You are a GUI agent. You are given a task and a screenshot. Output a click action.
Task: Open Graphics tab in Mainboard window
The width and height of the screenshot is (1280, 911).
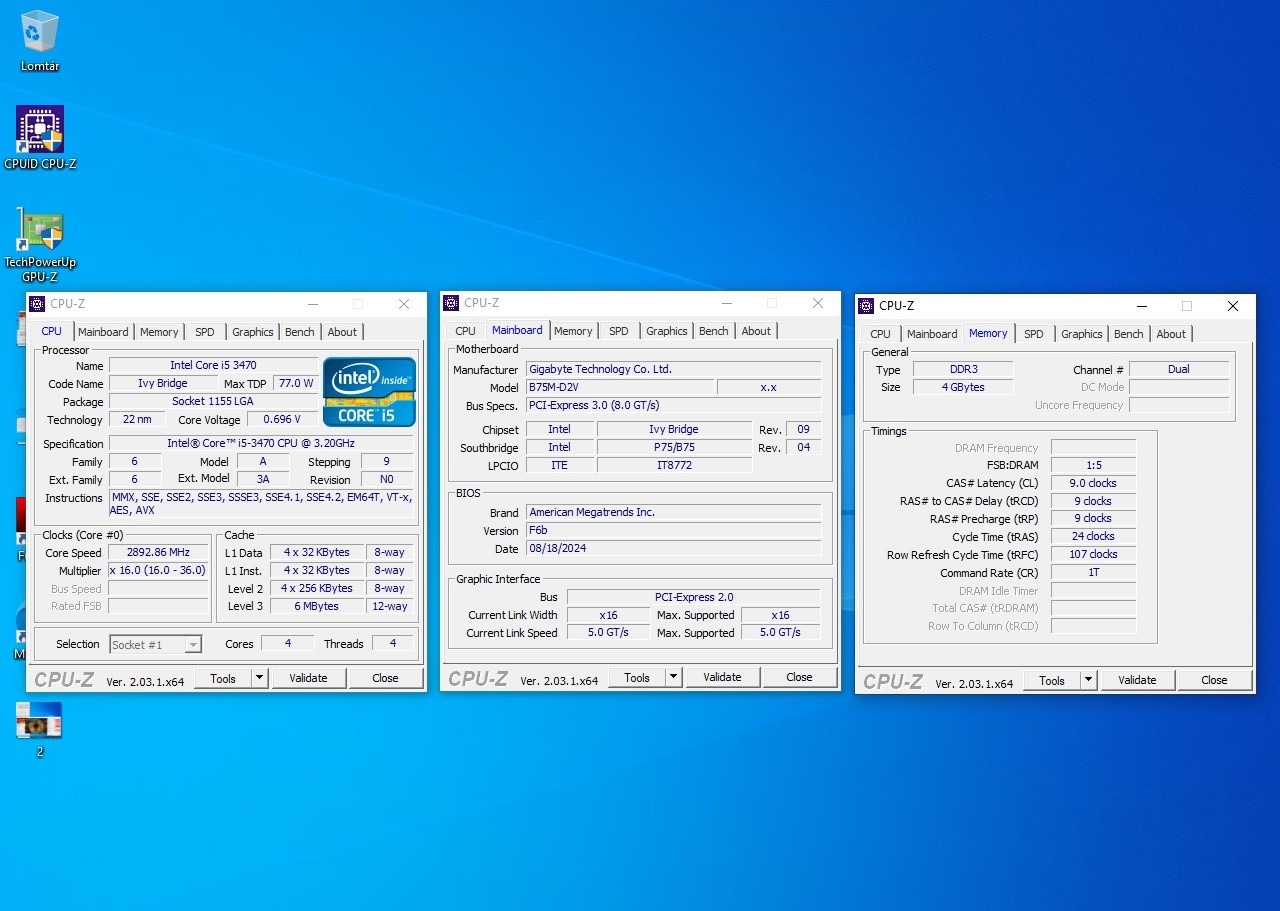click(667, 331)
